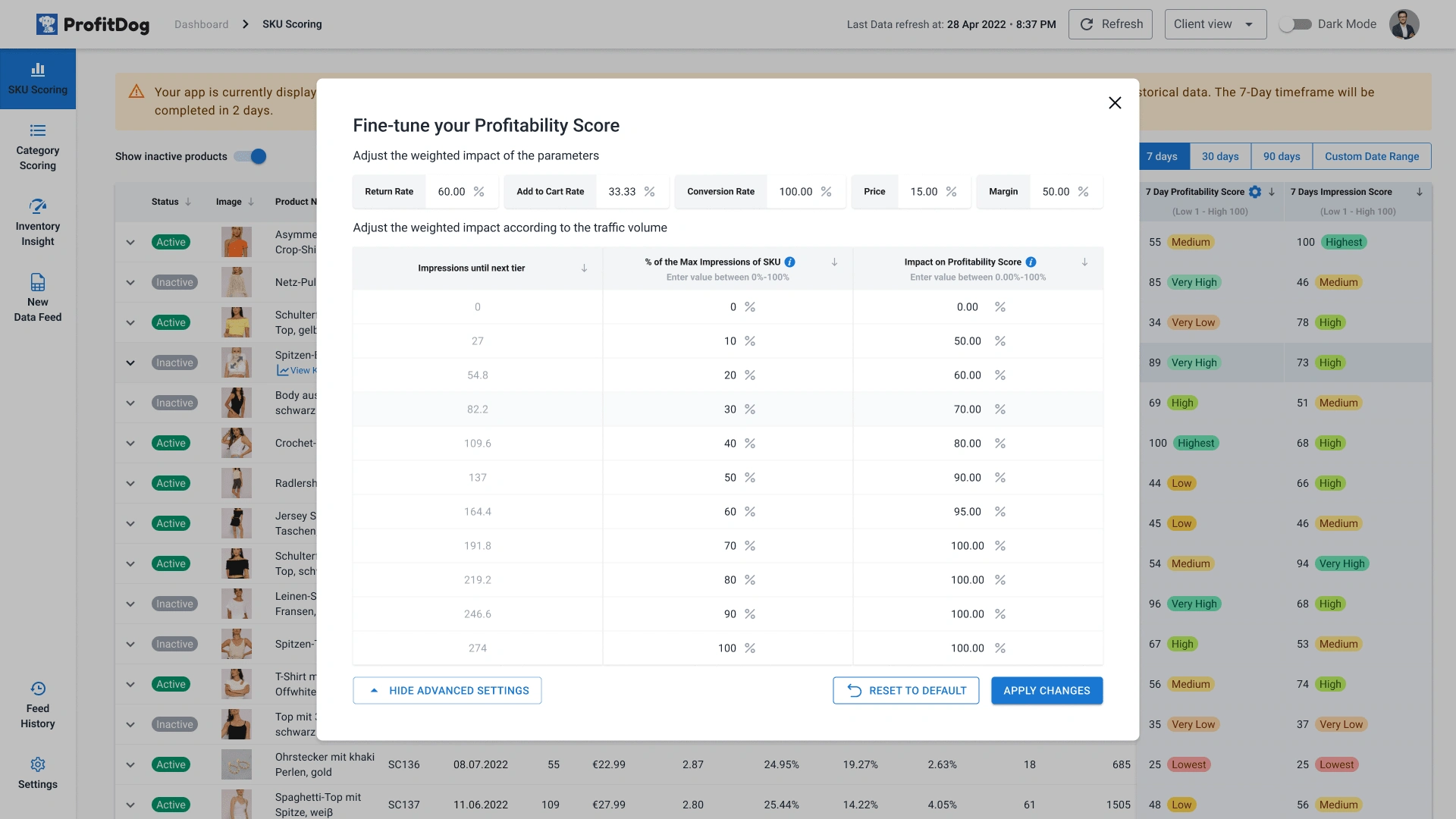Open Settings from the sidebar
The image size is (1456, 819).
[x=38, y=773]
